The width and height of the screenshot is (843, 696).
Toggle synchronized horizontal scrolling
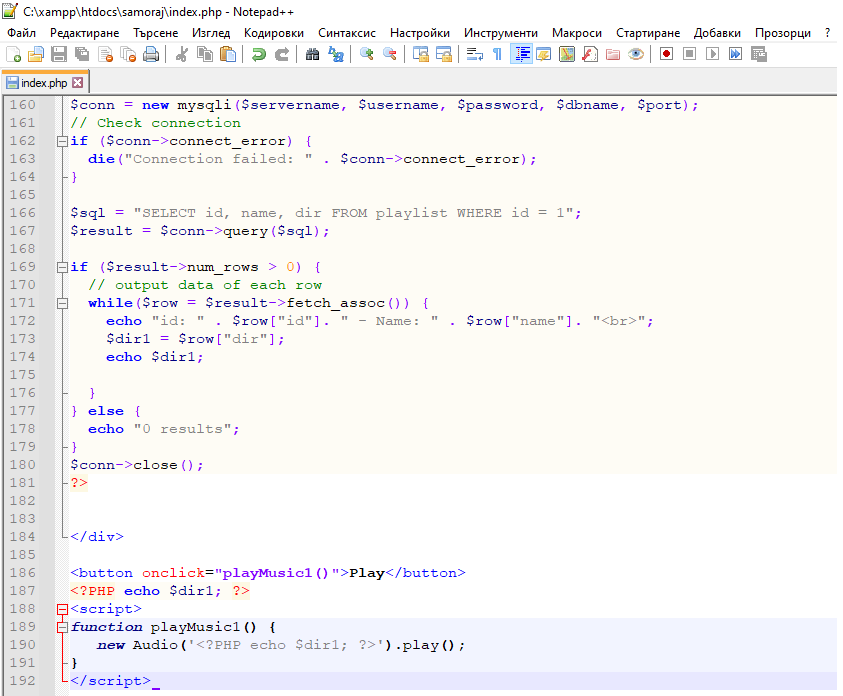(444, 54)
